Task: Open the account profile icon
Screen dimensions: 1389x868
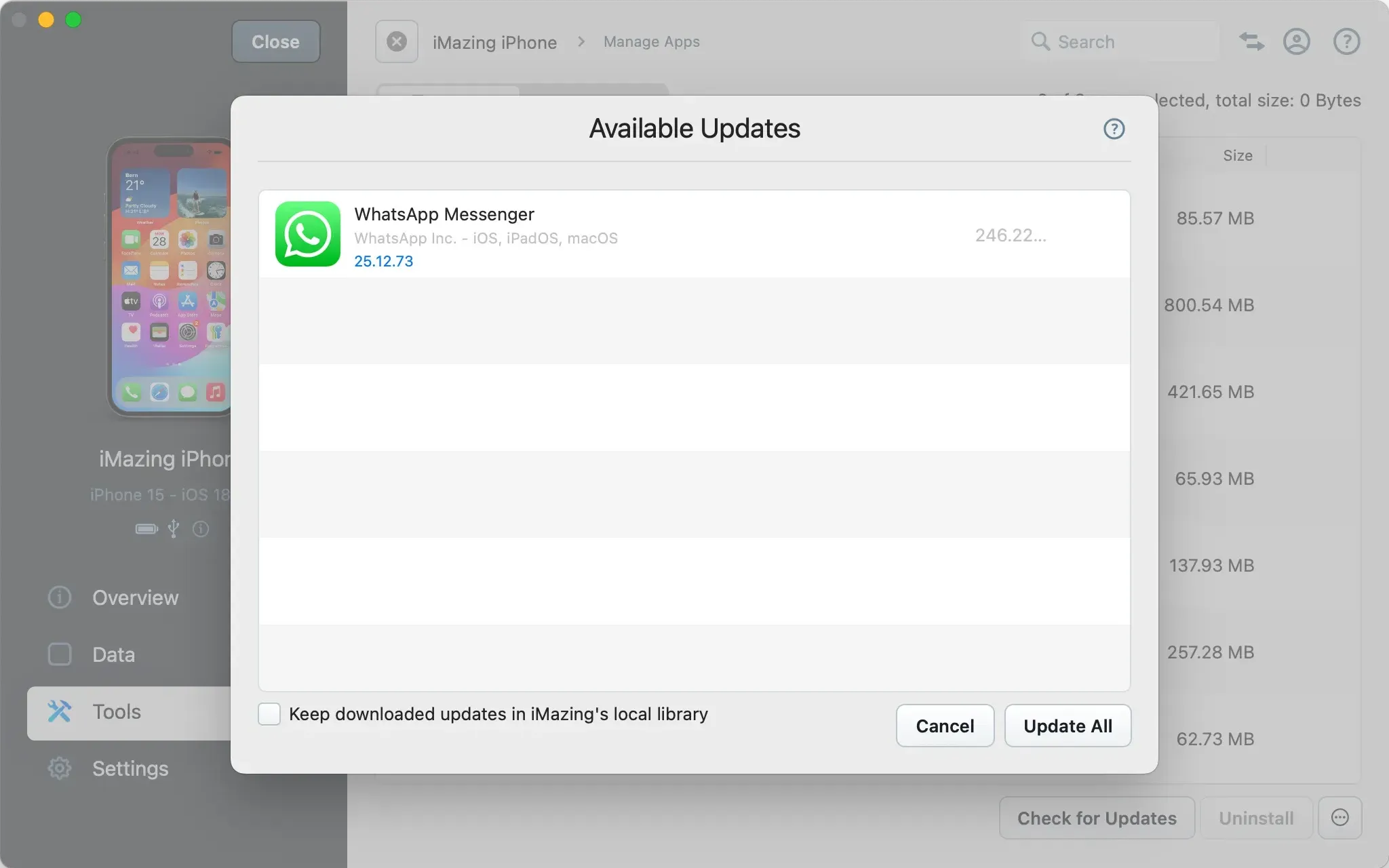Action: click(x=1296, y=41)
